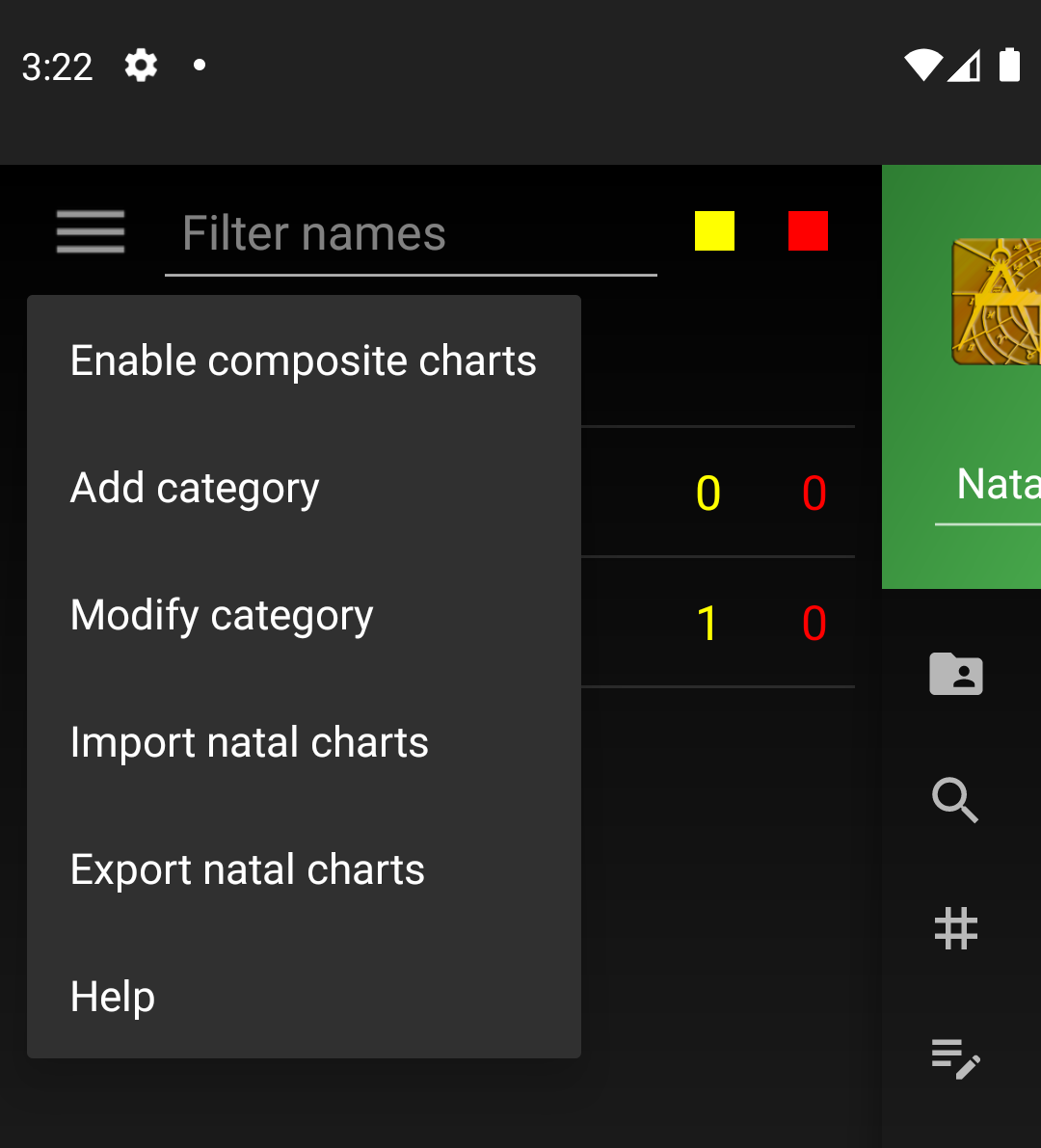The height and width of the screenshot is (1148, 1041).
Task: Choose Add category from the menu
Action: (x=304, y=488)
